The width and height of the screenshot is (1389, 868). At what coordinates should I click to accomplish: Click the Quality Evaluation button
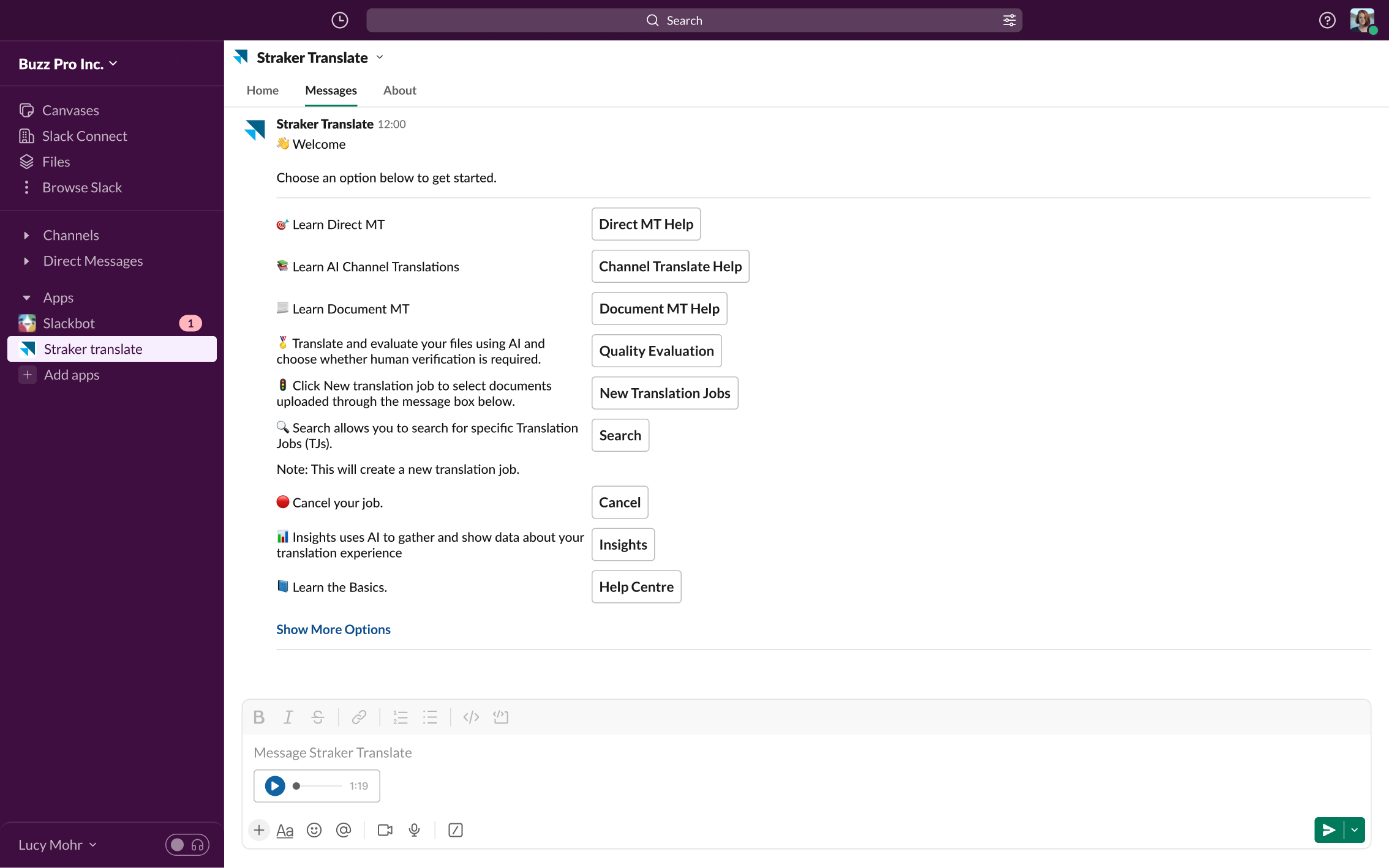[657, 351]
